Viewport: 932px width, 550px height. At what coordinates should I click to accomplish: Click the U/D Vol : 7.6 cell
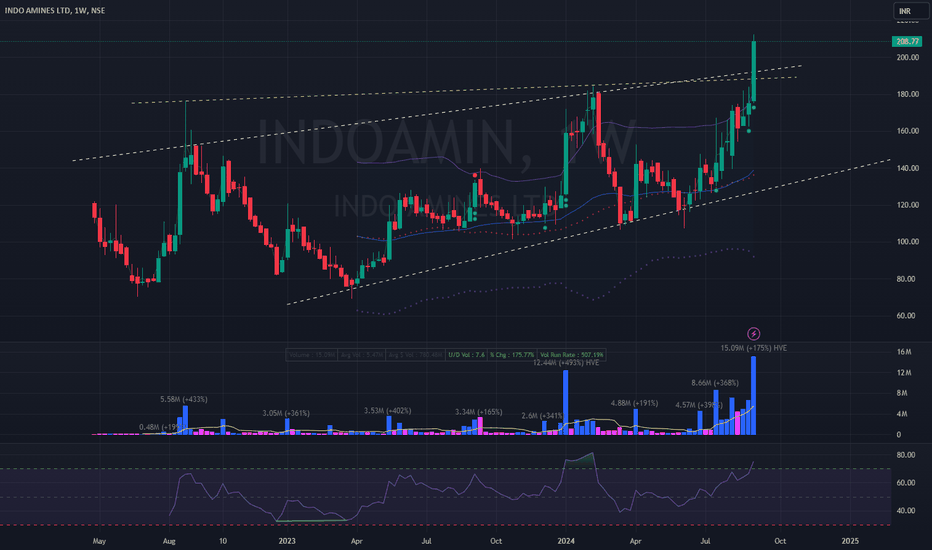click(467, 355)
